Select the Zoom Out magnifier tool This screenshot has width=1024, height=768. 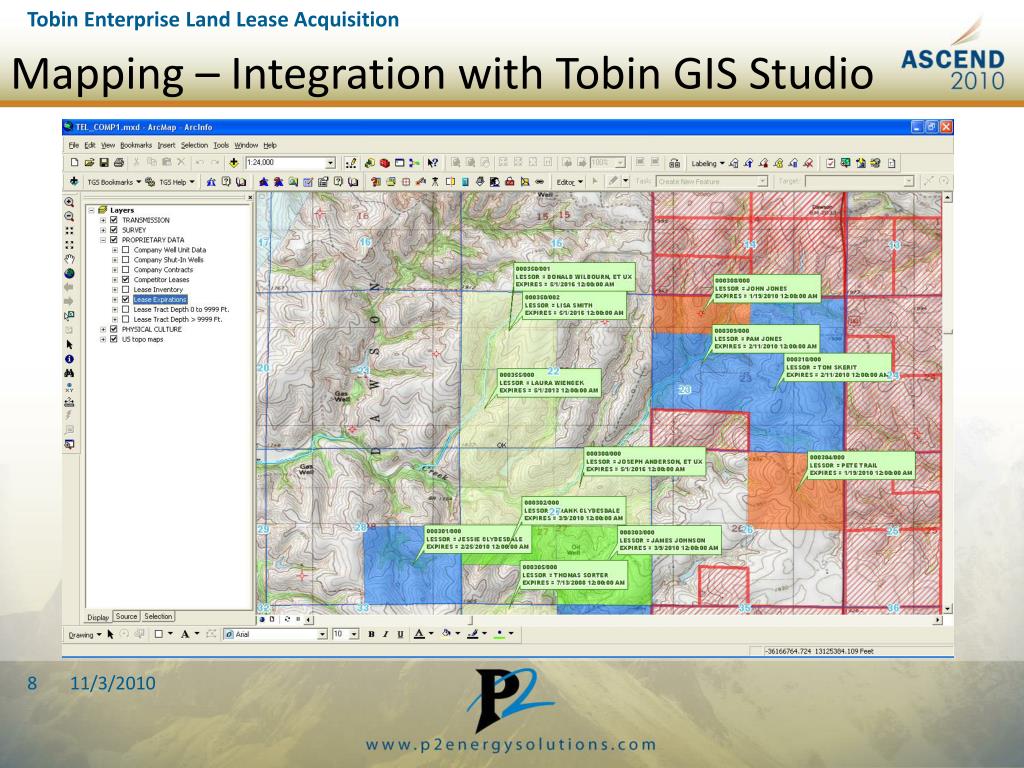(x=69, y=216)
